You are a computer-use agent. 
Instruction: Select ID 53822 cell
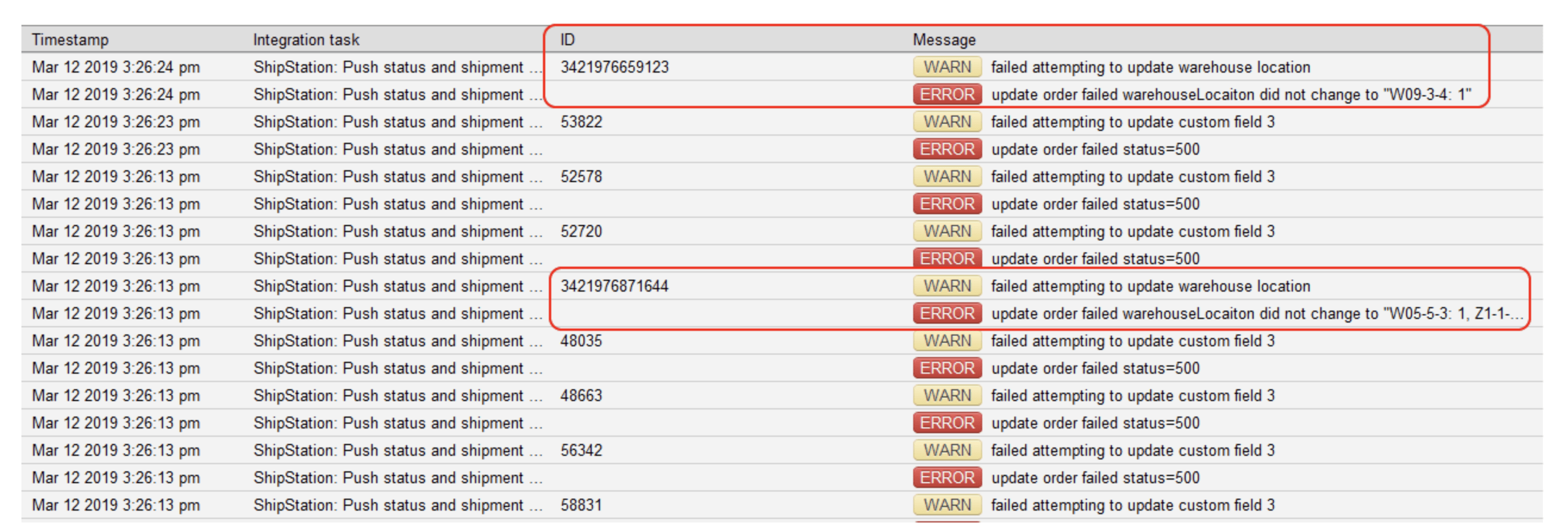coord(582,122)
